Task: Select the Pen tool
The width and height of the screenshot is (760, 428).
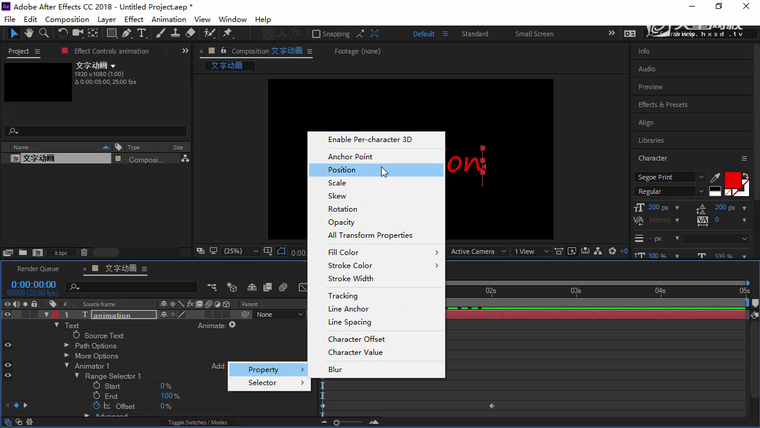Action: [128, 33]
